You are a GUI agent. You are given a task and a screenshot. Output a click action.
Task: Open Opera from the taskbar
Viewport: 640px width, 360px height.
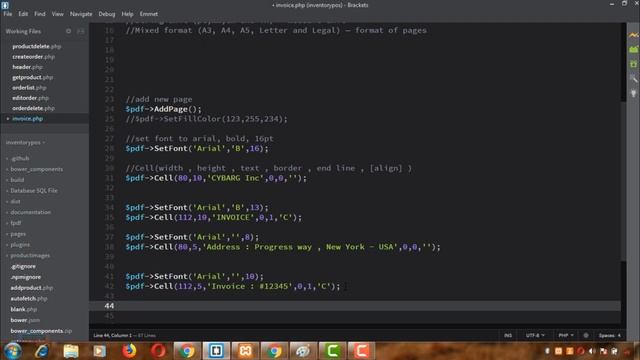tap(158, 351)
